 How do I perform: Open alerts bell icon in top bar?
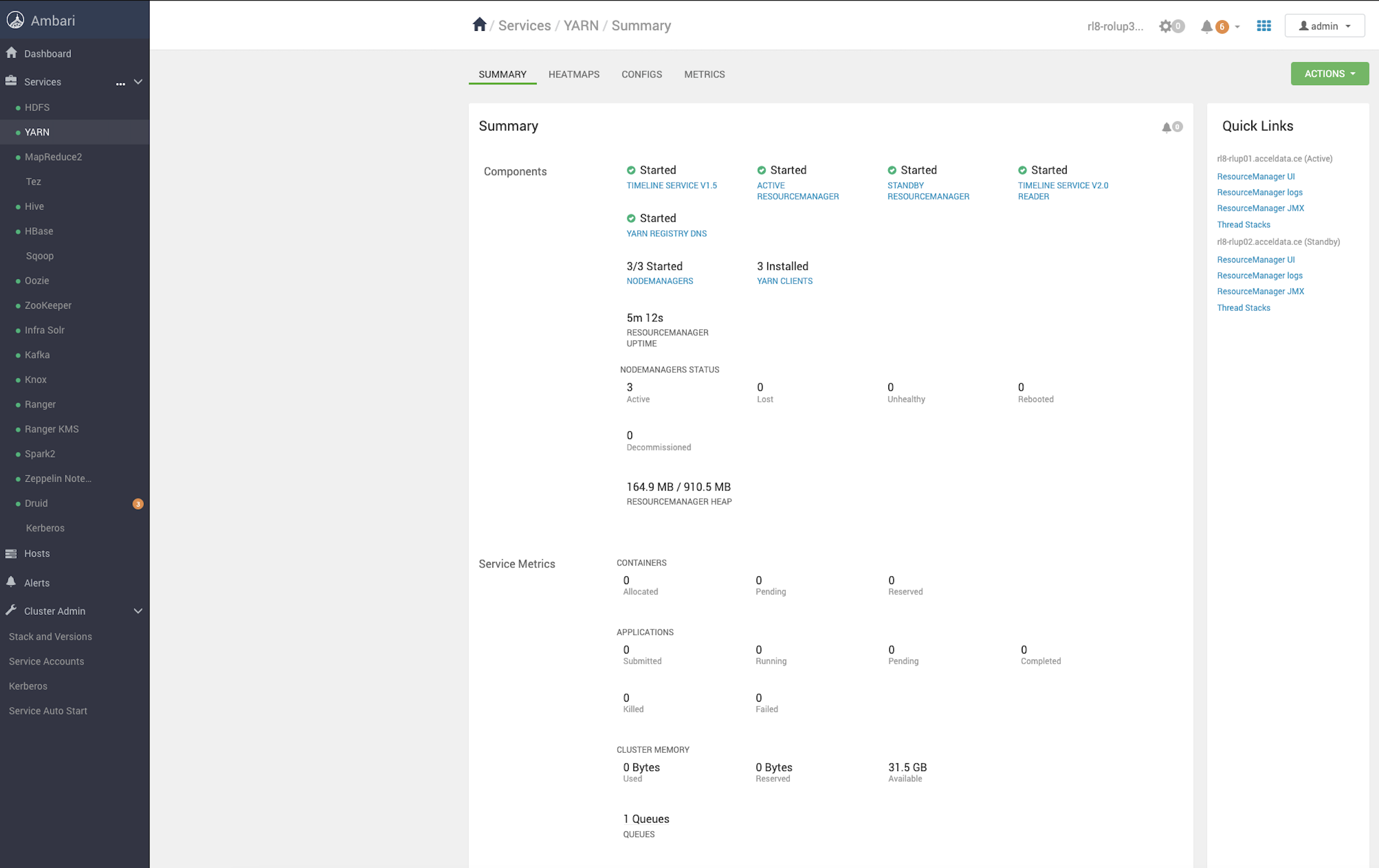[x=1206, y=26]
